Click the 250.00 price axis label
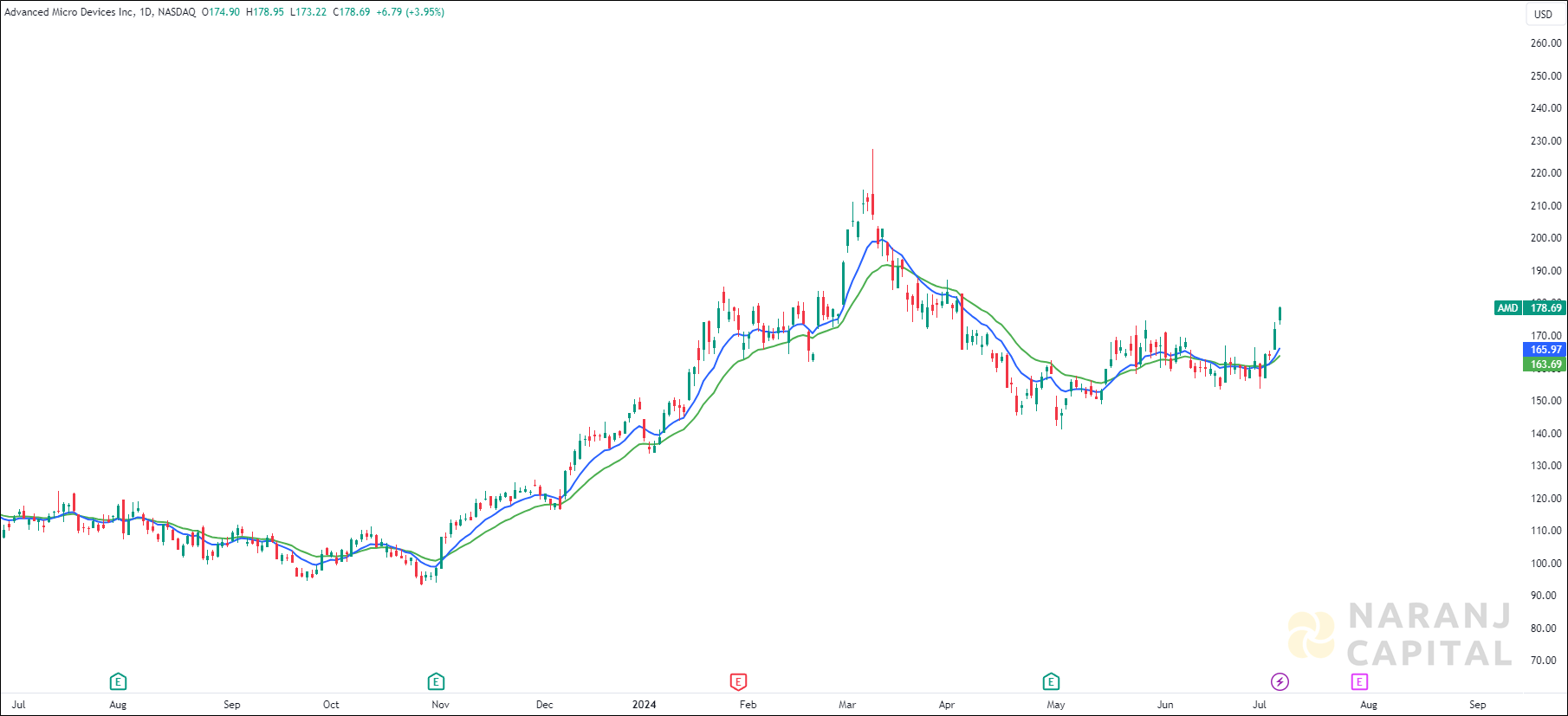 [x=1545, y=76]
